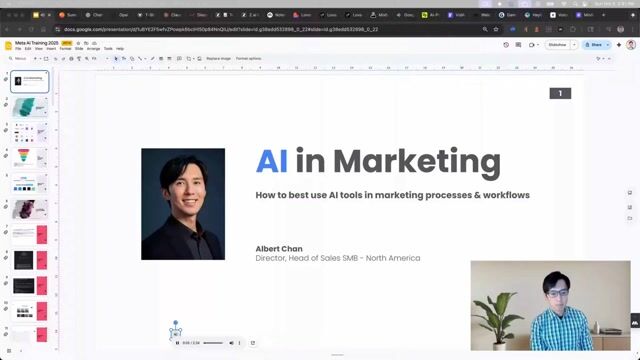
Task: Click the slide number 1 box
Action: [560, 93]
